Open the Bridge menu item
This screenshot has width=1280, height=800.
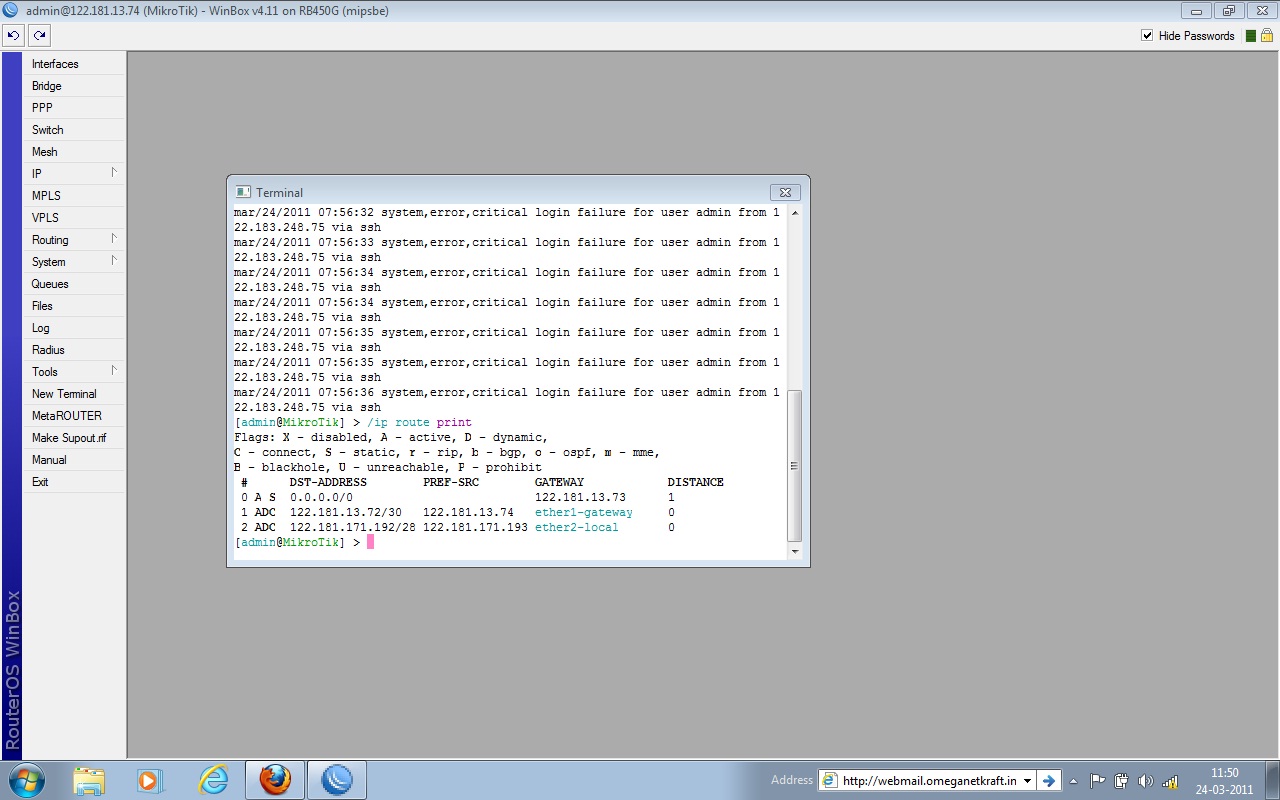[x=75, y=86]
